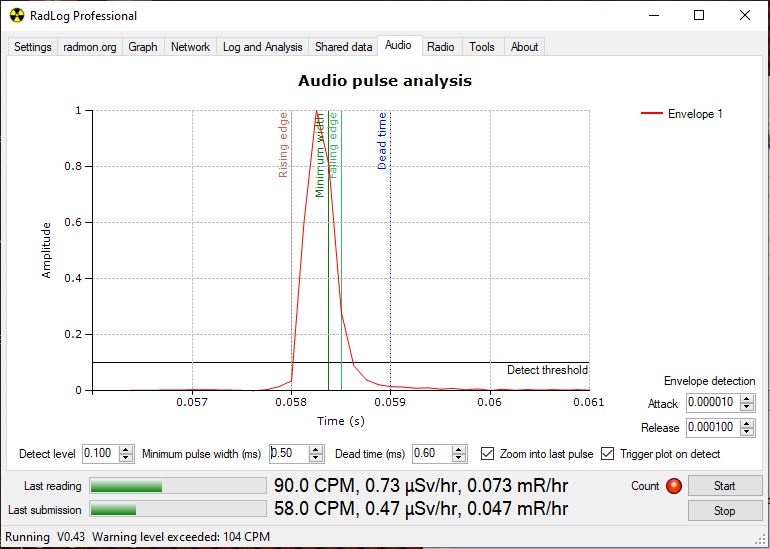Screen dimensions: 770x549
Task: Toggle the Zoom into last pulse checkbox
Action: point(487,454)
